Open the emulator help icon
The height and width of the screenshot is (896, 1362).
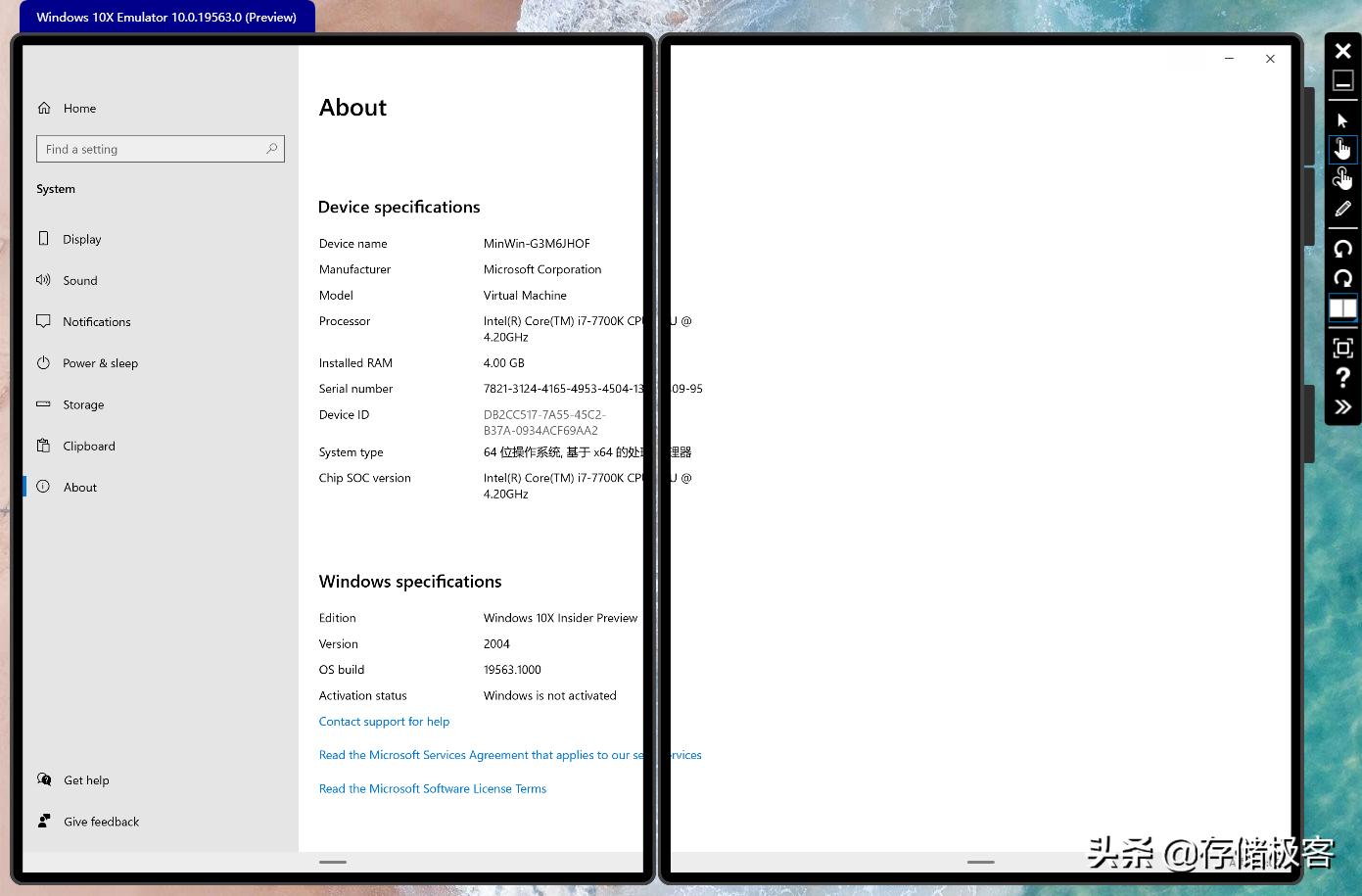click(1342, 377)
